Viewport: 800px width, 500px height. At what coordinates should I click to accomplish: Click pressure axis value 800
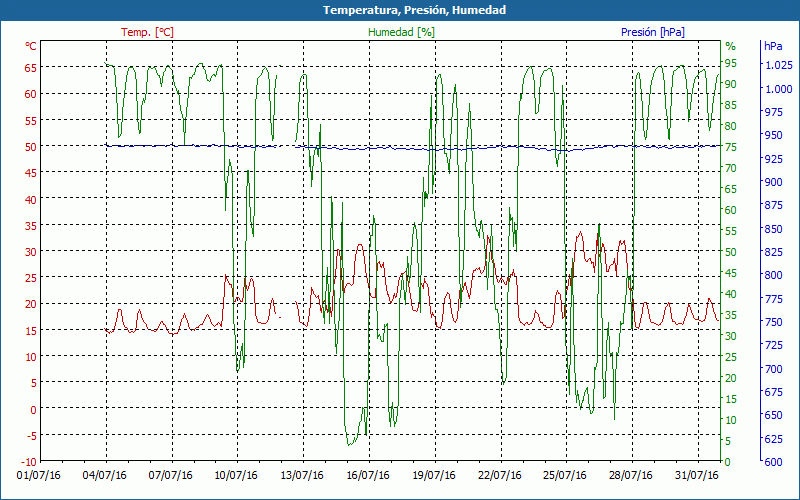coord(773,275)
